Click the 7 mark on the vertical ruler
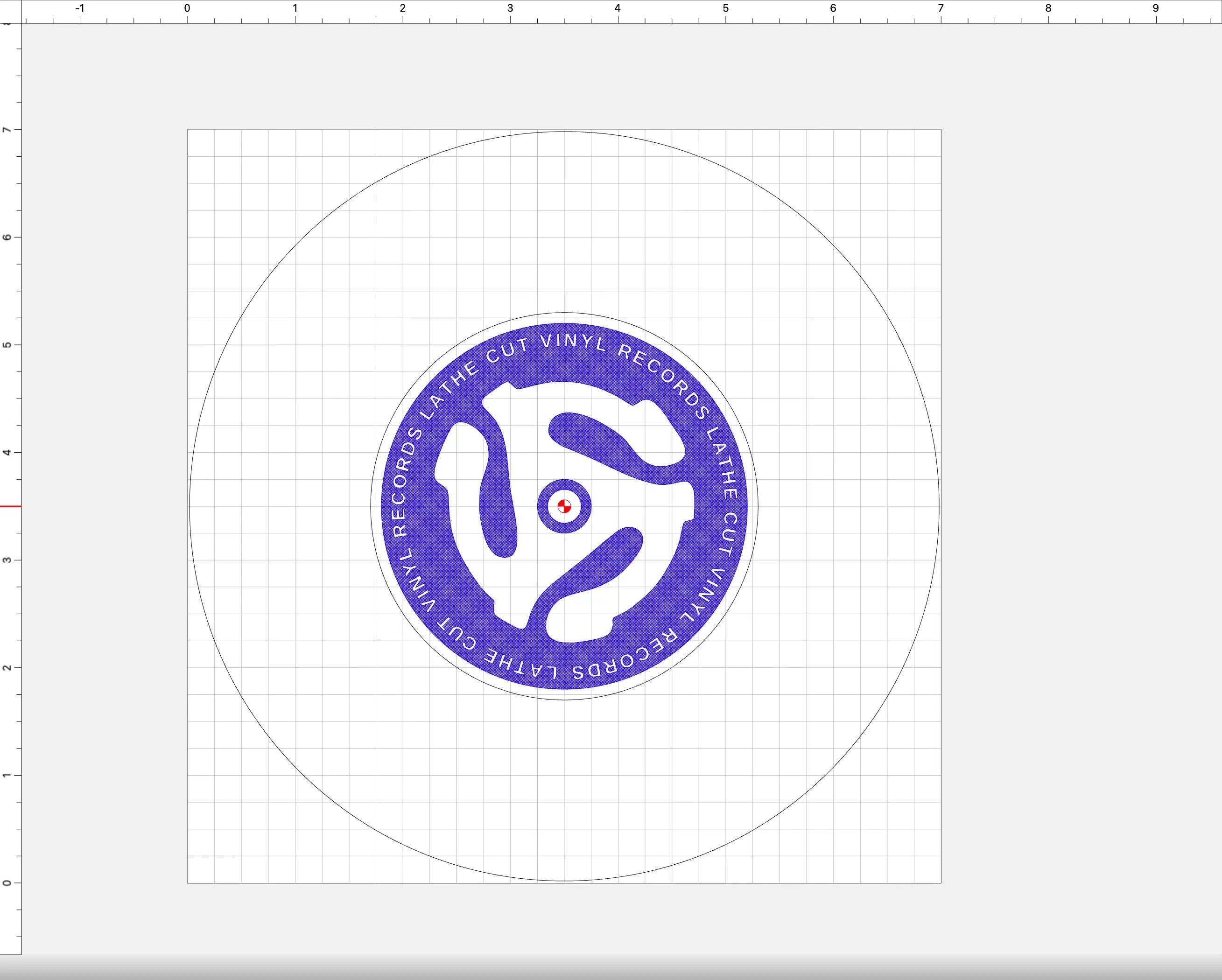 [x=7, y=130]
